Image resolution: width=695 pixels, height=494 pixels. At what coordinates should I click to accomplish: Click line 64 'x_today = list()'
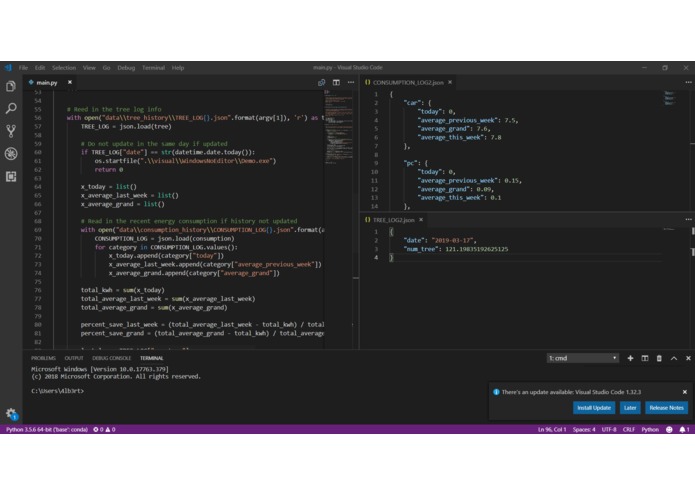pos(109,187)
